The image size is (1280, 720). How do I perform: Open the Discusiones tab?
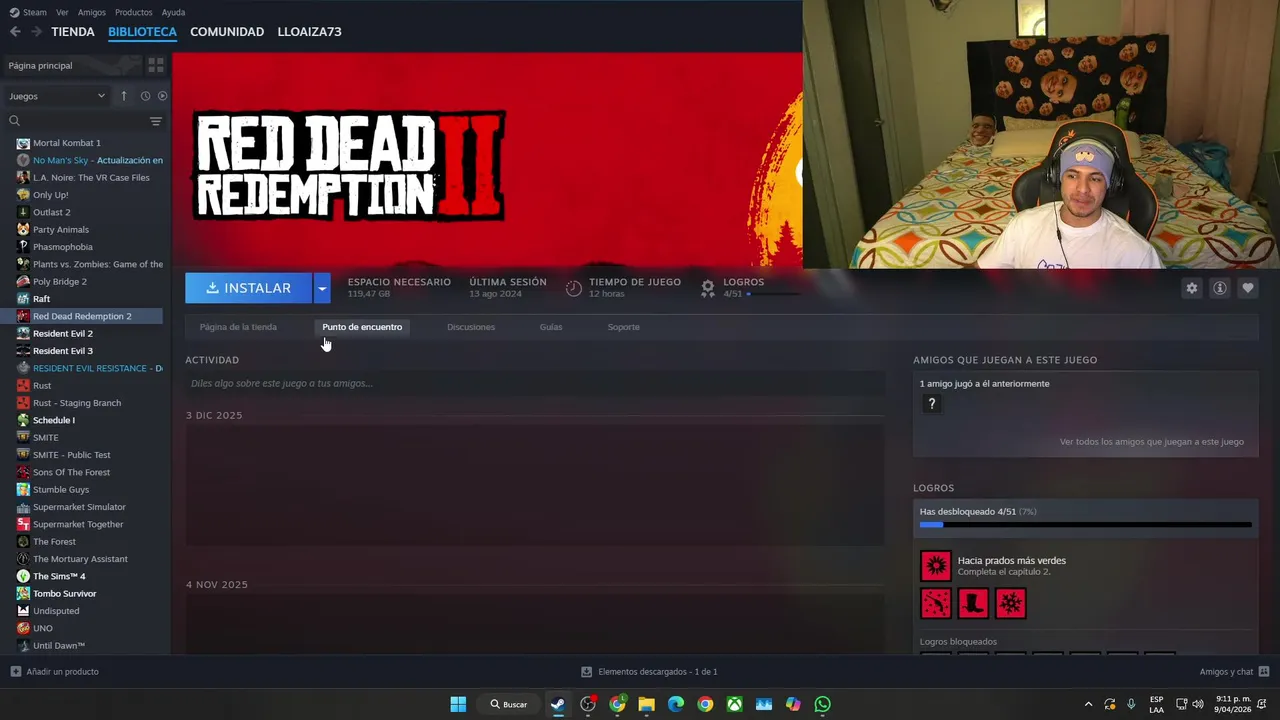click(471, 327)
